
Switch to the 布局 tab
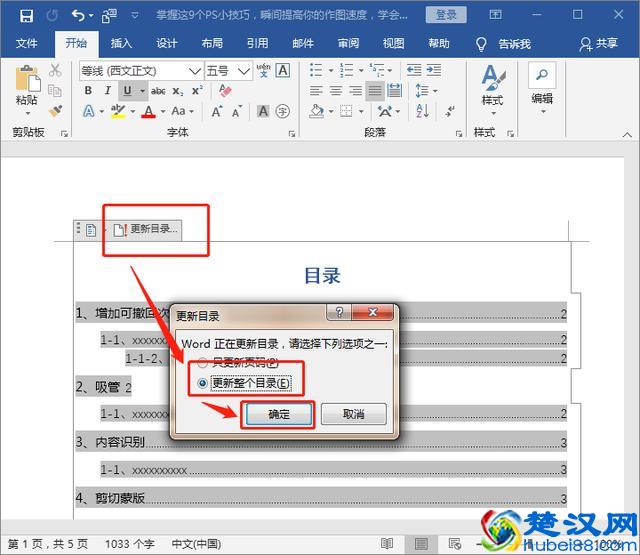[212, 43]
